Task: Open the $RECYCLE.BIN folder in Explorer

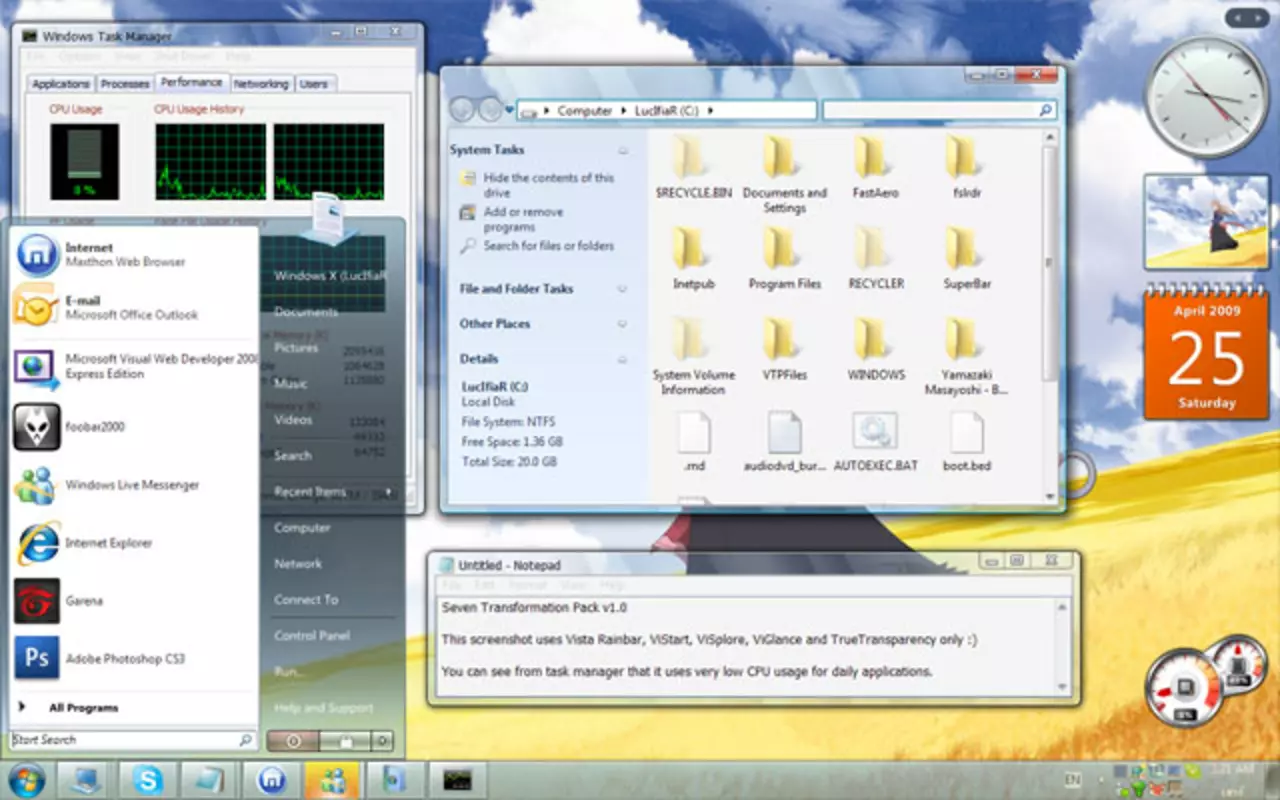Action: pyautogui.click(x=693, y=167)
